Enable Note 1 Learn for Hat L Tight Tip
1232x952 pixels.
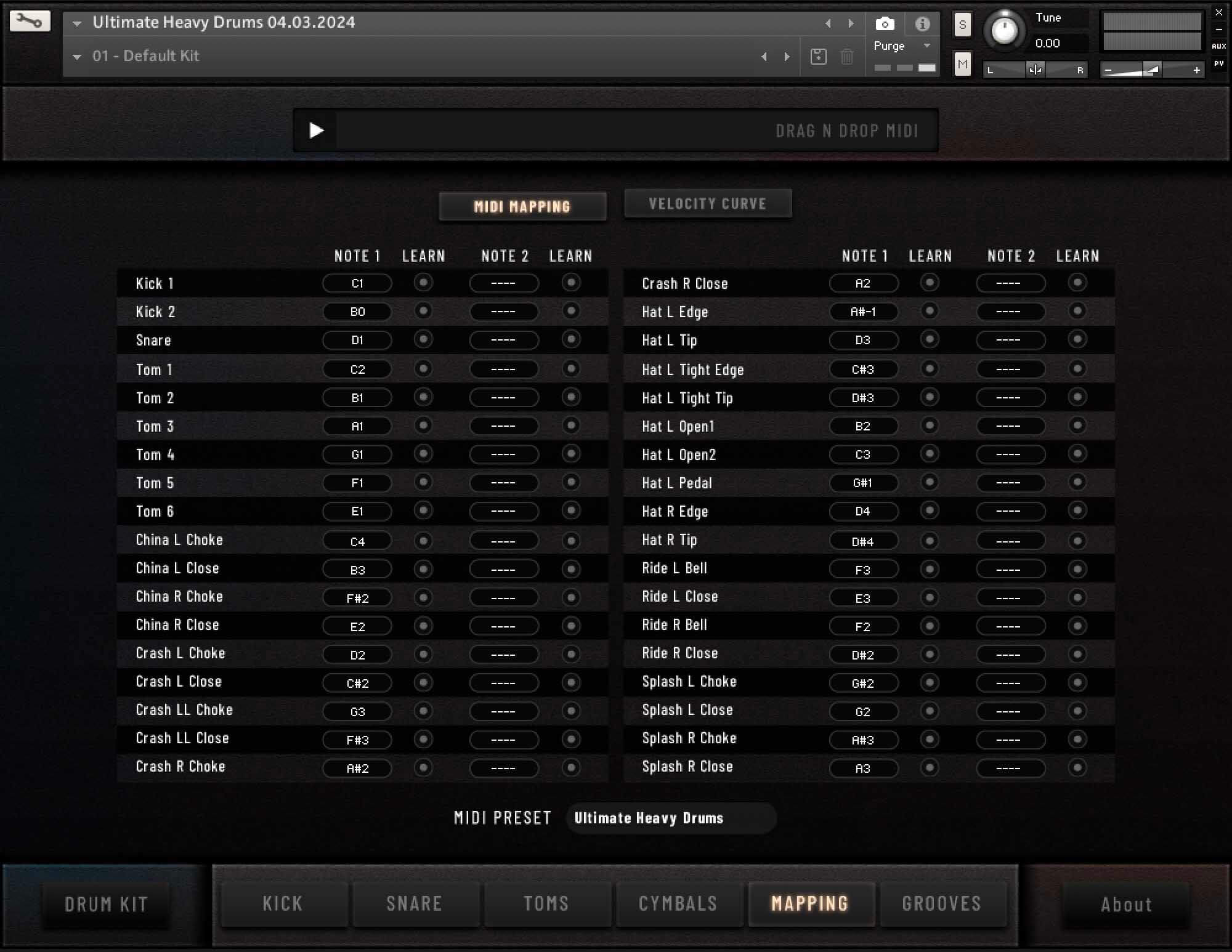coord(930,397)
